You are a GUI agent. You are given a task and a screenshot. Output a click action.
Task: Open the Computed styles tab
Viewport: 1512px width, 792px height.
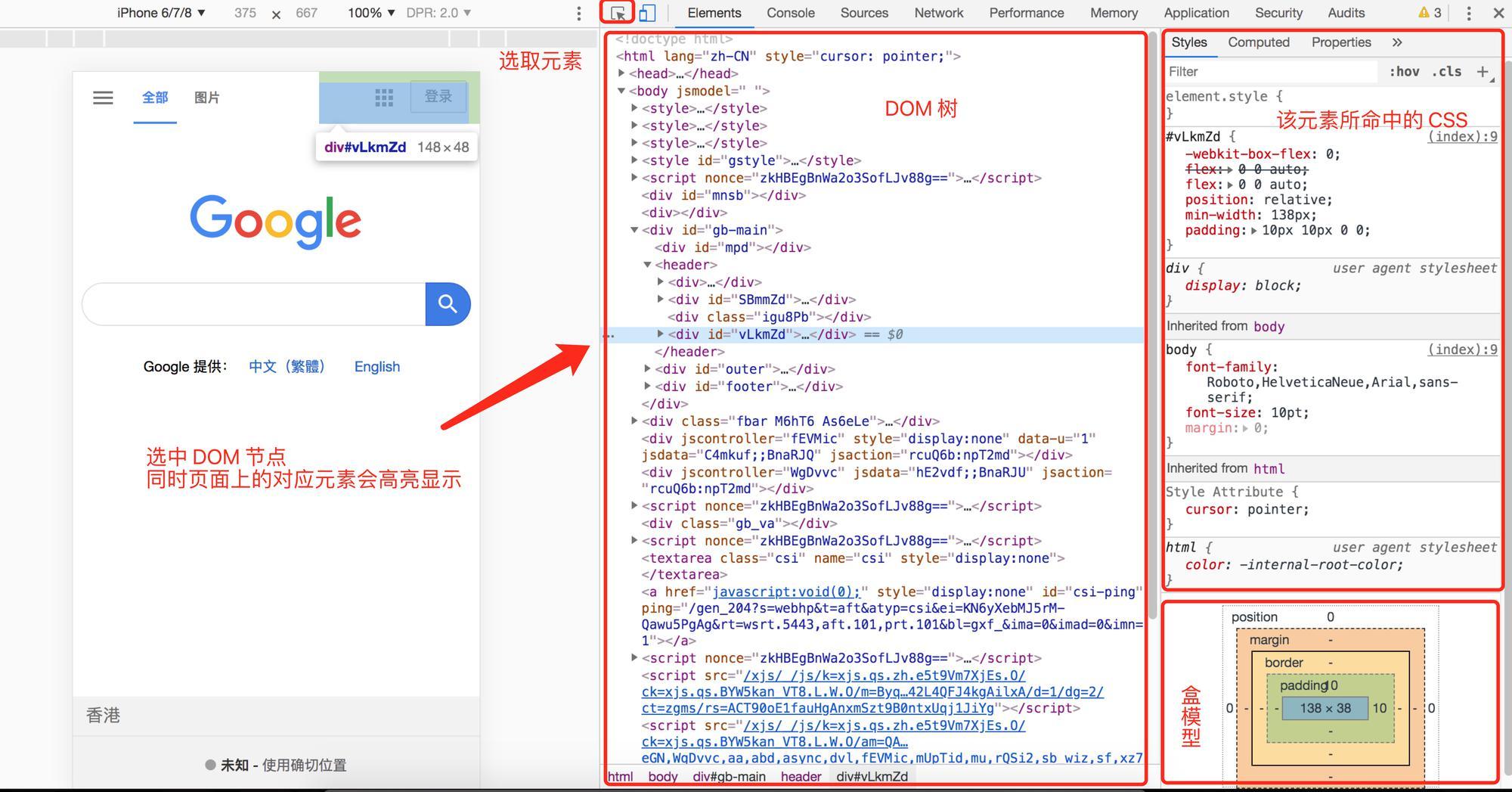tap(1258, 42)
